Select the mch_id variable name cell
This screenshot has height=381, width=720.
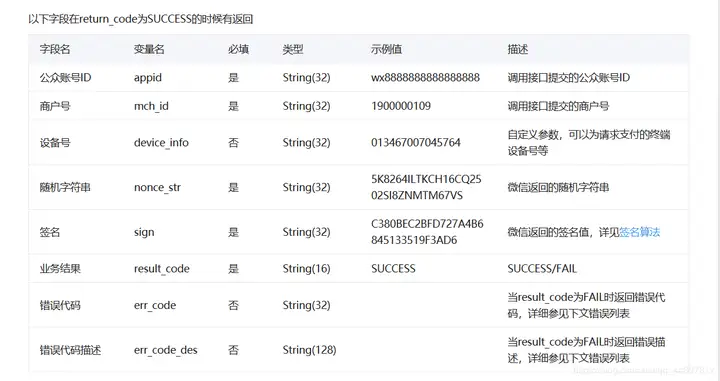[x=151, y=106]
